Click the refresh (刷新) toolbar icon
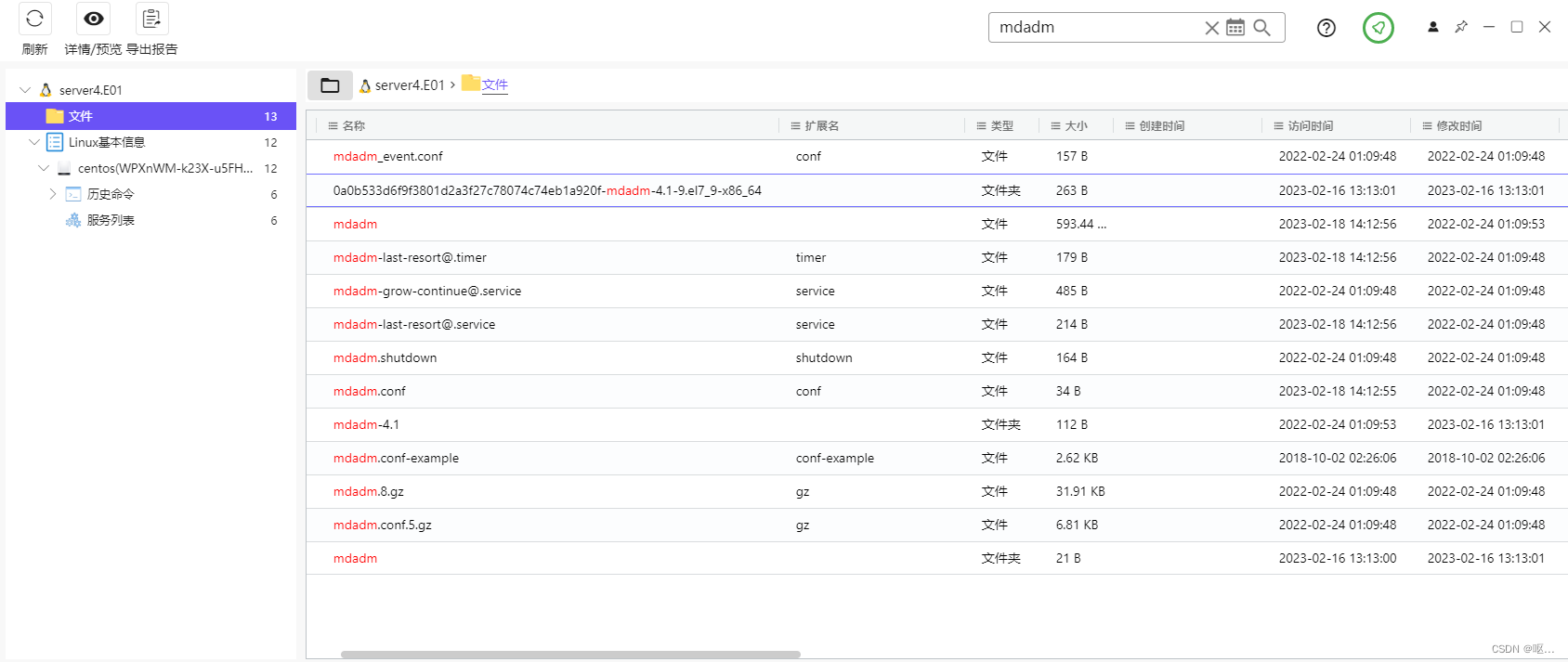This screenshot has width=1568, height=662. click(34, 19)
